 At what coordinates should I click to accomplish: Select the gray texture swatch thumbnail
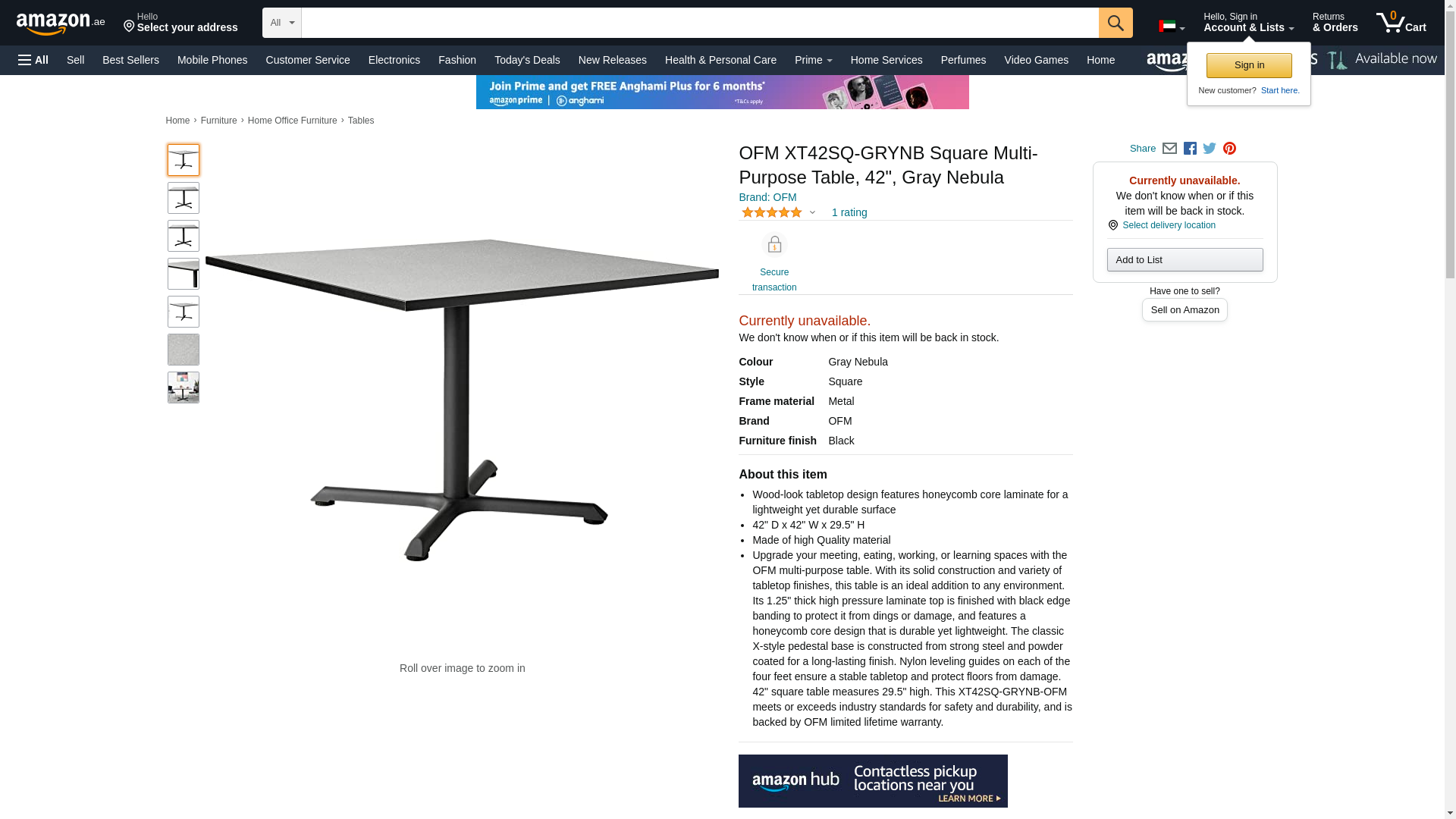[184, 350]
